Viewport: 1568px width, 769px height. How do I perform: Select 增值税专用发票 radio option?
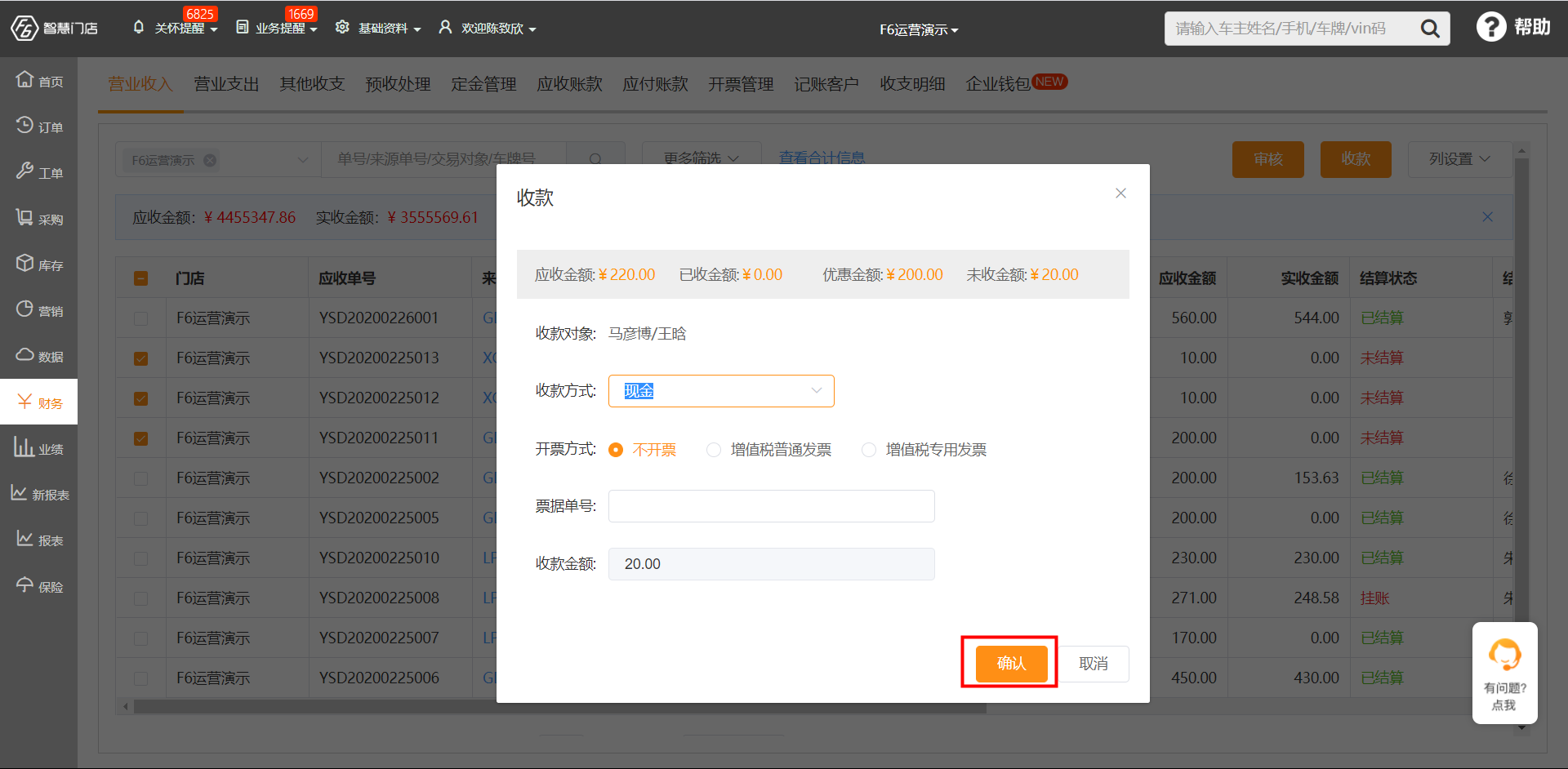(869, 450)
